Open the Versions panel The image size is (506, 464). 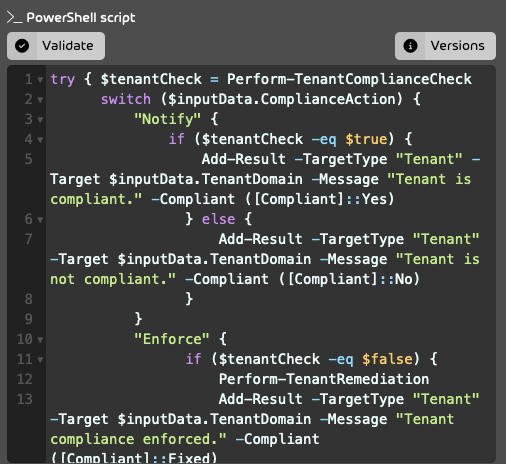point(445,46)
